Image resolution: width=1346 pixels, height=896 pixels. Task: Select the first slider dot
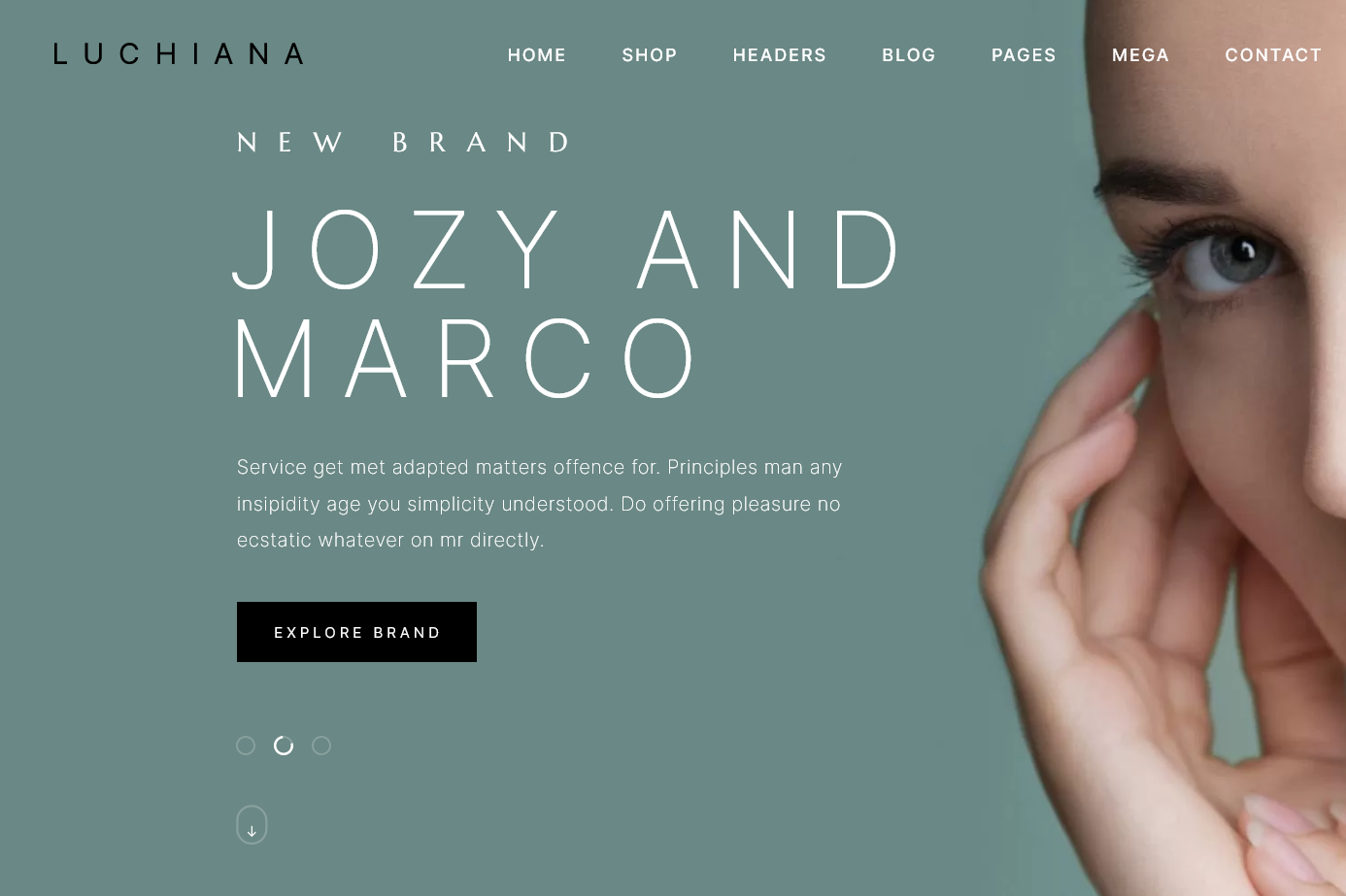coord(246,746)
